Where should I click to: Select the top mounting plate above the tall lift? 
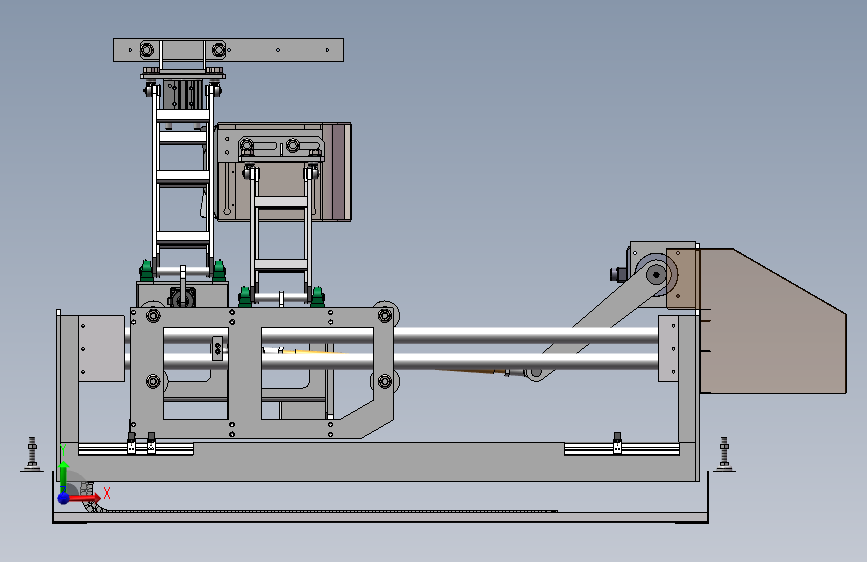(228, 50)
